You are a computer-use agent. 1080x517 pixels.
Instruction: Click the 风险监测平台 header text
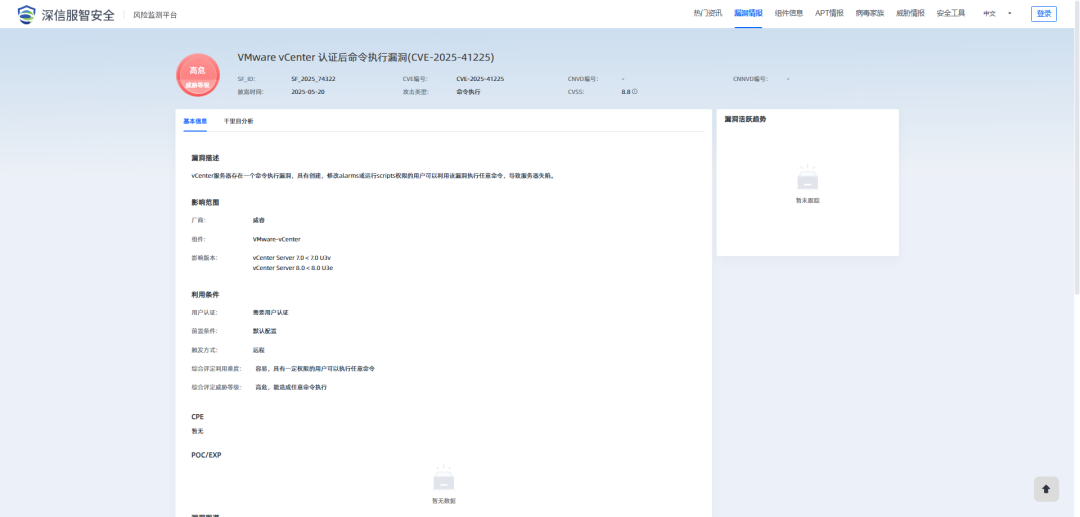pyautogui.click(x=155, y=14)
